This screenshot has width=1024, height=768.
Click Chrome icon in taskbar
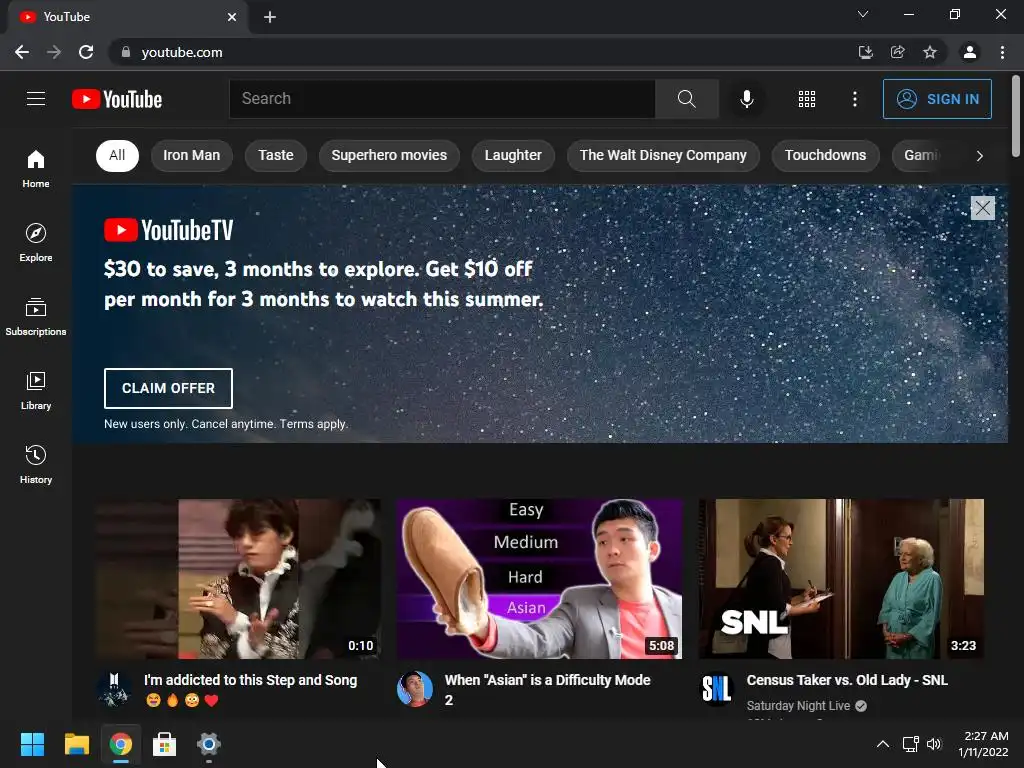tap(121, 744)
